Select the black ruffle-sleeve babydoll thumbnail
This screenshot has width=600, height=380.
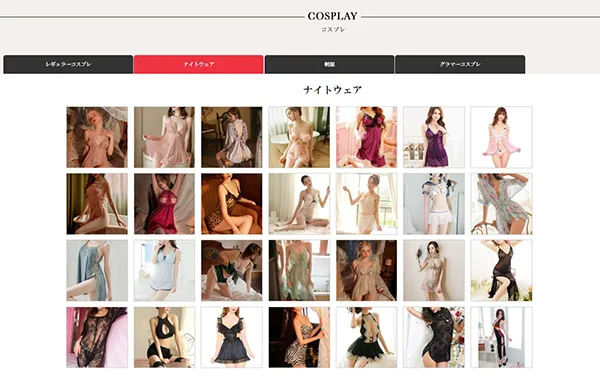[232, 338]
